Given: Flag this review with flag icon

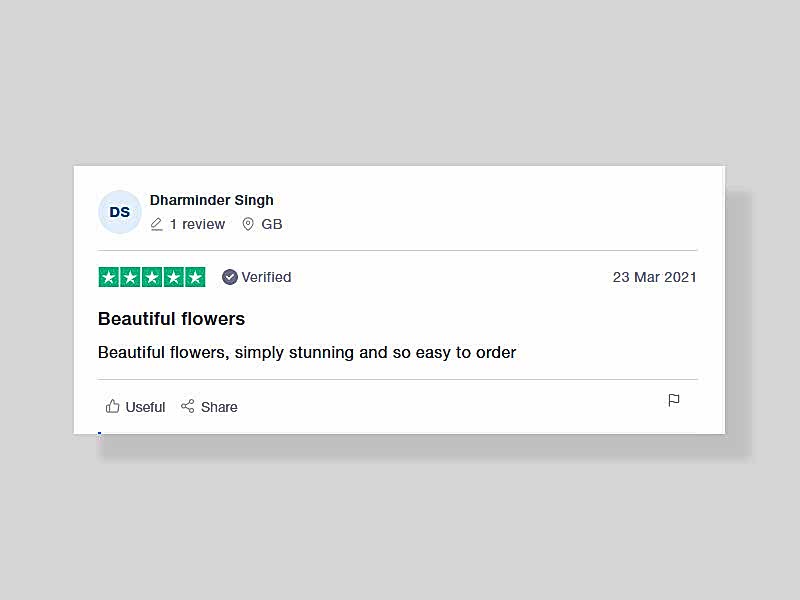Looking at the screenshot, I should (673, 401).
